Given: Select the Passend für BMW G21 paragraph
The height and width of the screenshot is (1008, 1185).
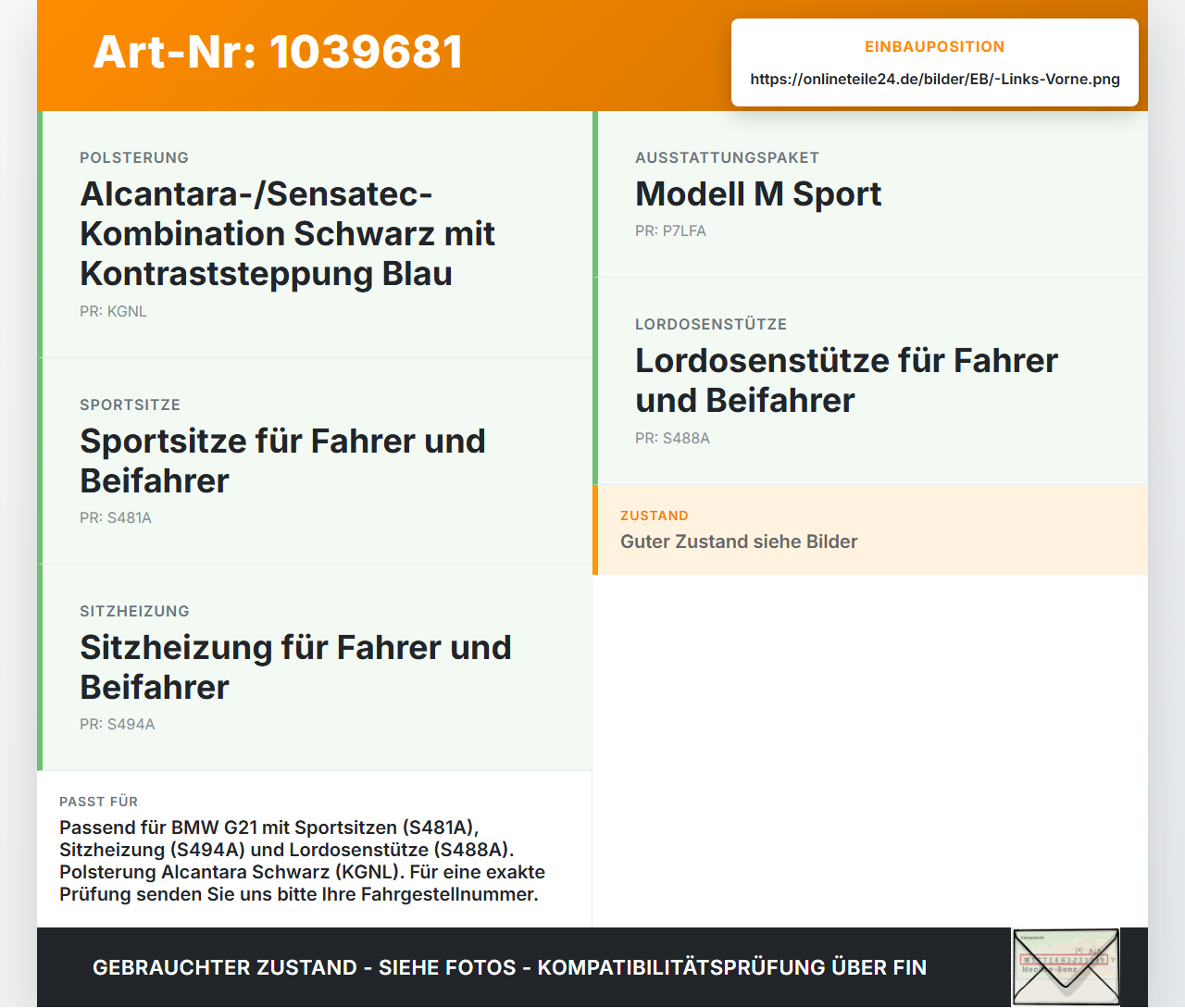Looking at the screenshot, I should coord(303,861).
